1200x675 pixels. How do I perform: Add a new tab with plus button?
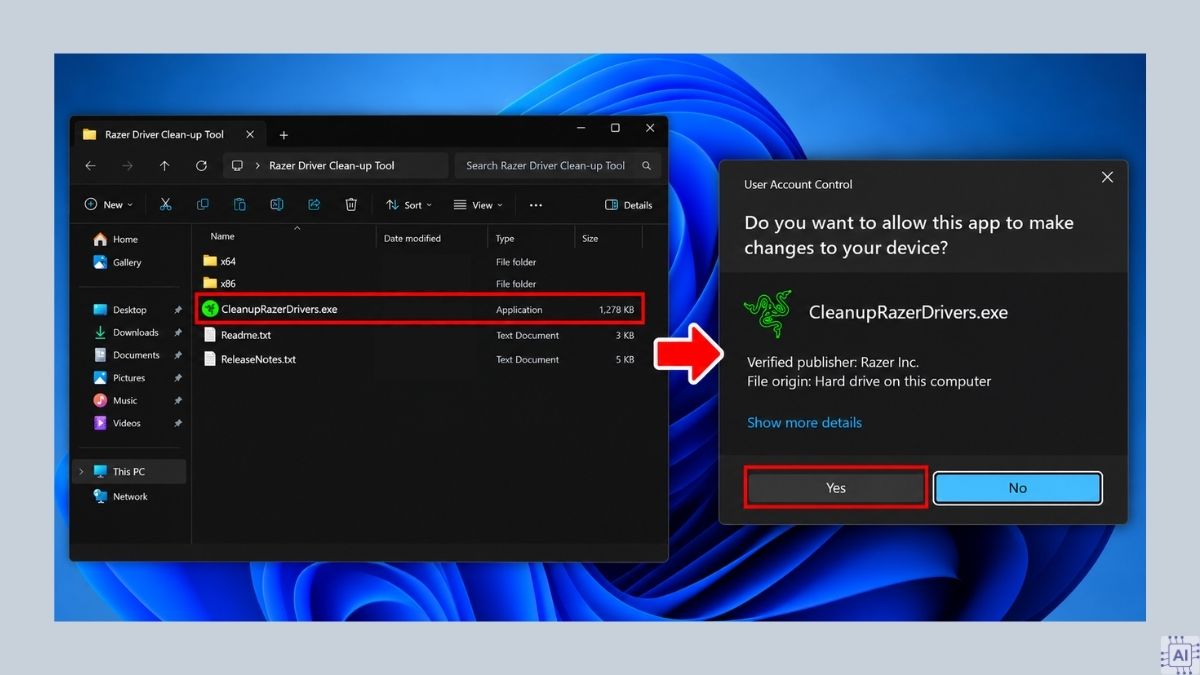[x=283, y=135]
